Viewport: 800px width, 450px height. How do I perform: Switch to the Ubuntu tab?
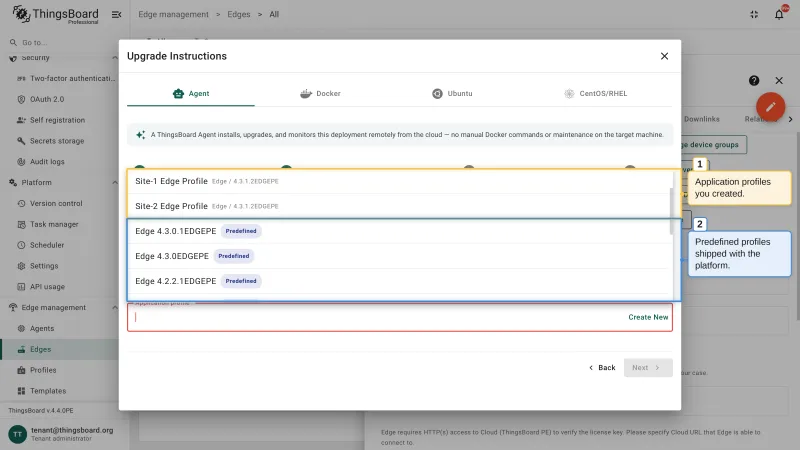click(452, 93)
